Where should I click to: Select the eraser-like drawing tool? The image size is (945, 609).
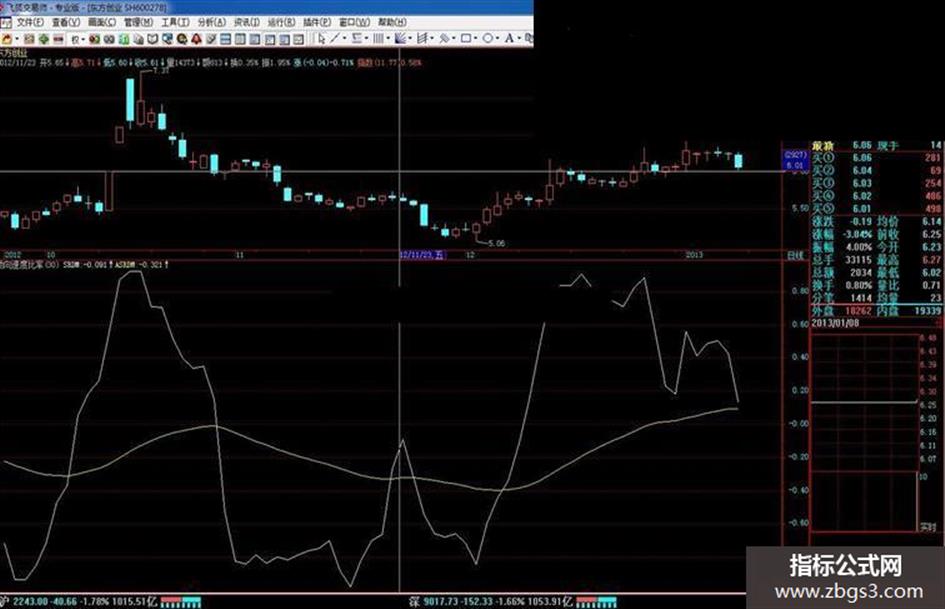(x=444, y=39)
